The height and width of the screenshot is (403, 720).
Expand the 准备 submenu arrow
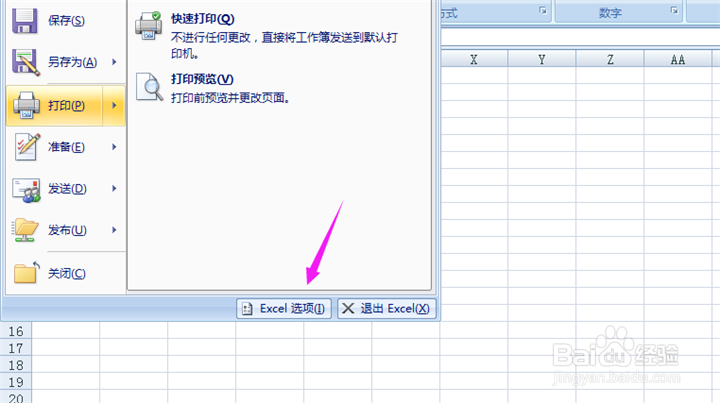(114, 147)
